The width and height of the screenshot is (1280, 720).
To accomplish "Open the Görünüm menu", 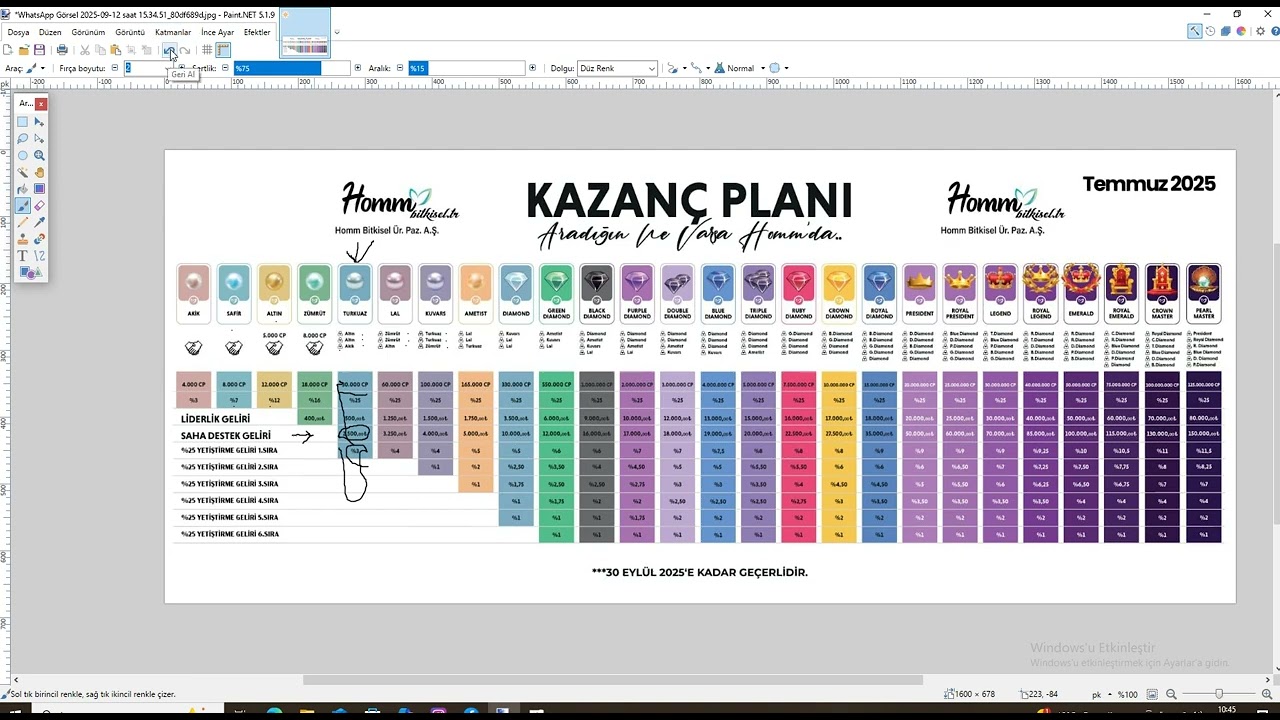I will click(x=88, y=32).
